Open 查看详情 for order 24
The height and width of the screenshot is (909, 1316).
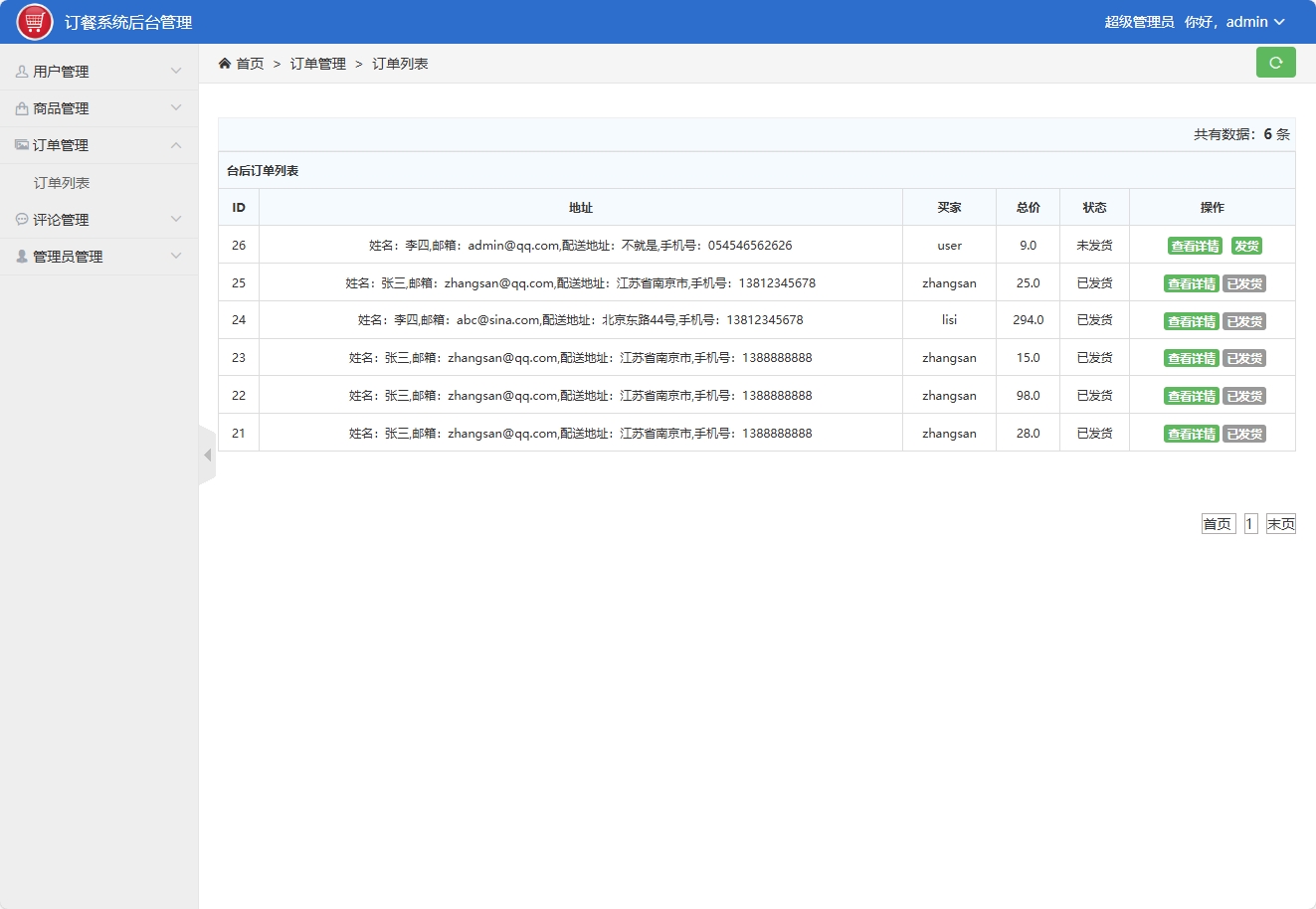(x=1192, y=320)
